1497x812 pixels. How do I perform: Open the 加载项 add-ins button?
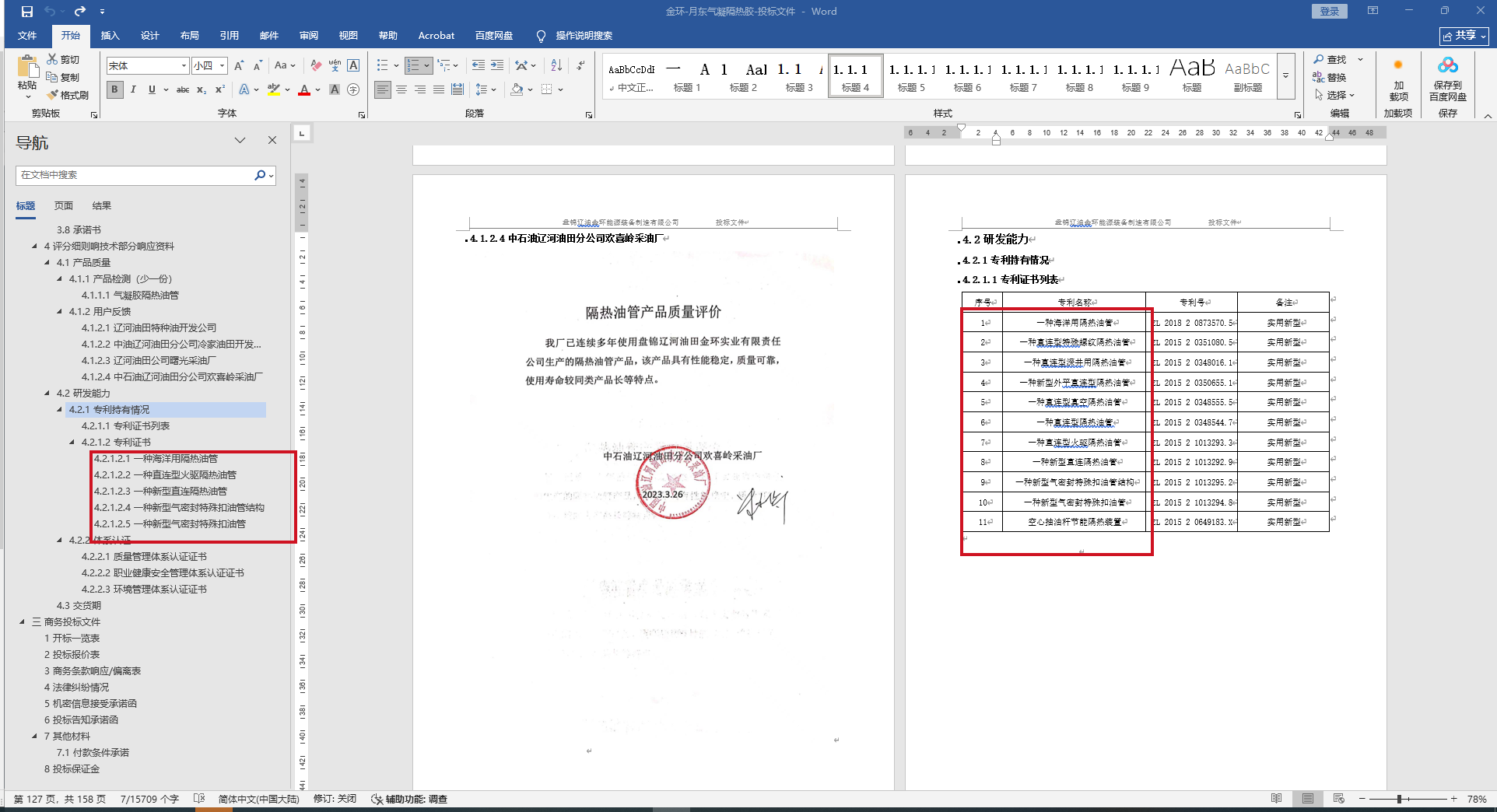(x=1398, y=80)
